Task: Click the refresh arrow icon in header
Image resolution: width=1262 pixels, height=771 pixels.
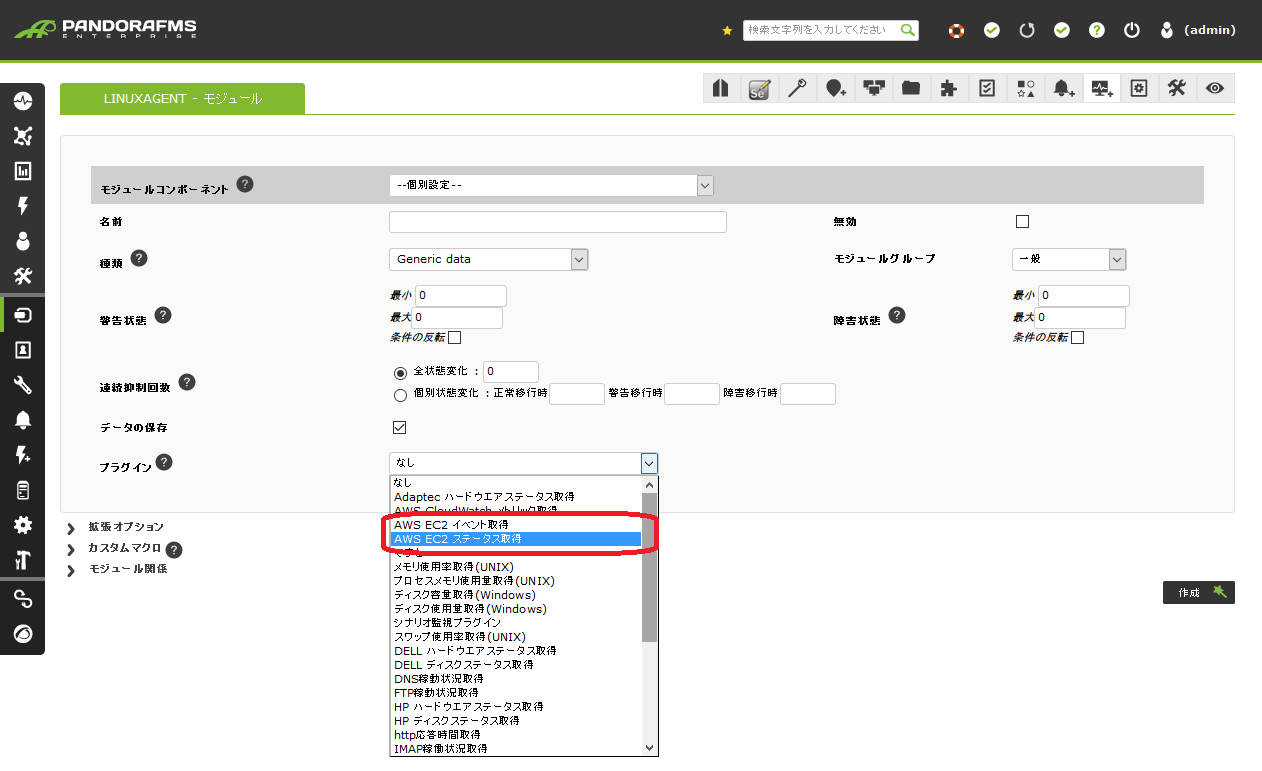Action: point(1027,30)
